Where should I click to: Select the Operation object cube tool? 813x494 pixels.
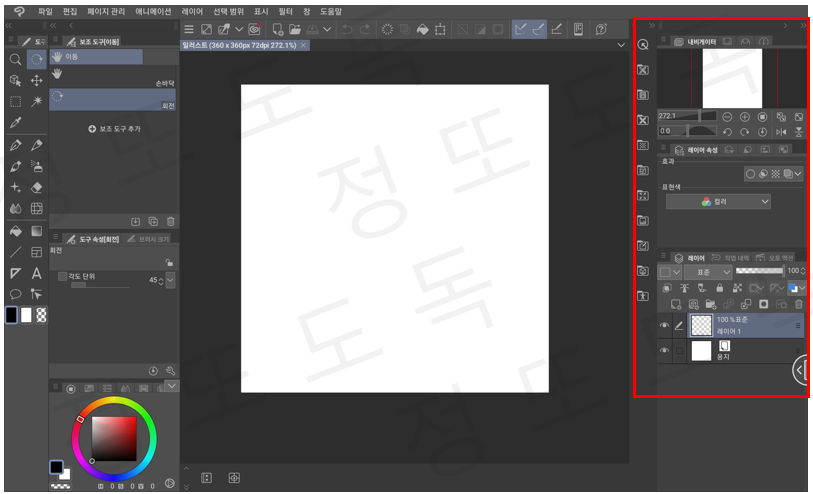16,80
